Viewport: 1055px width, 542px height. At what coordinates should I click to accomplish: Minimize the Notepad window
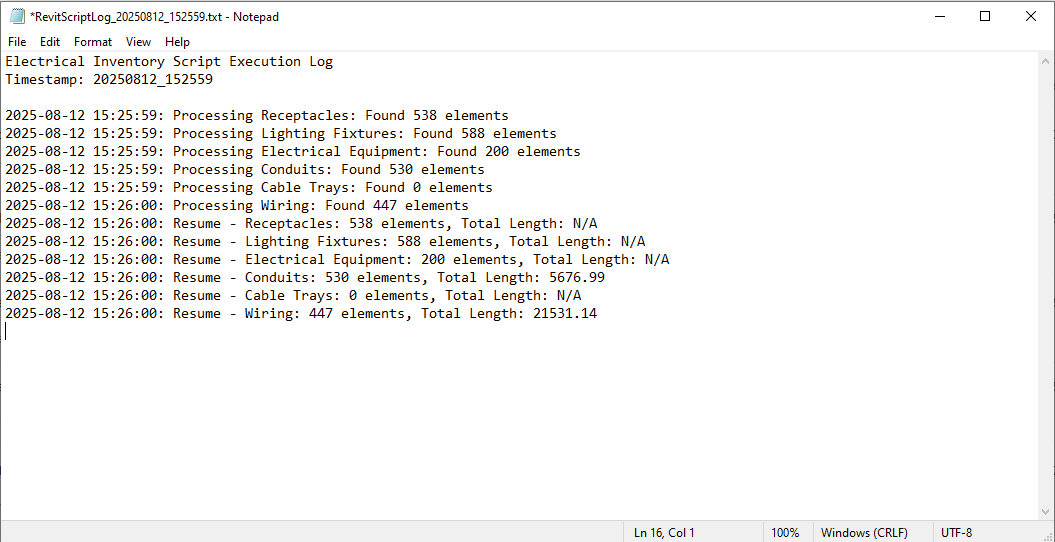pyautogui.click(x=940, y=16)
